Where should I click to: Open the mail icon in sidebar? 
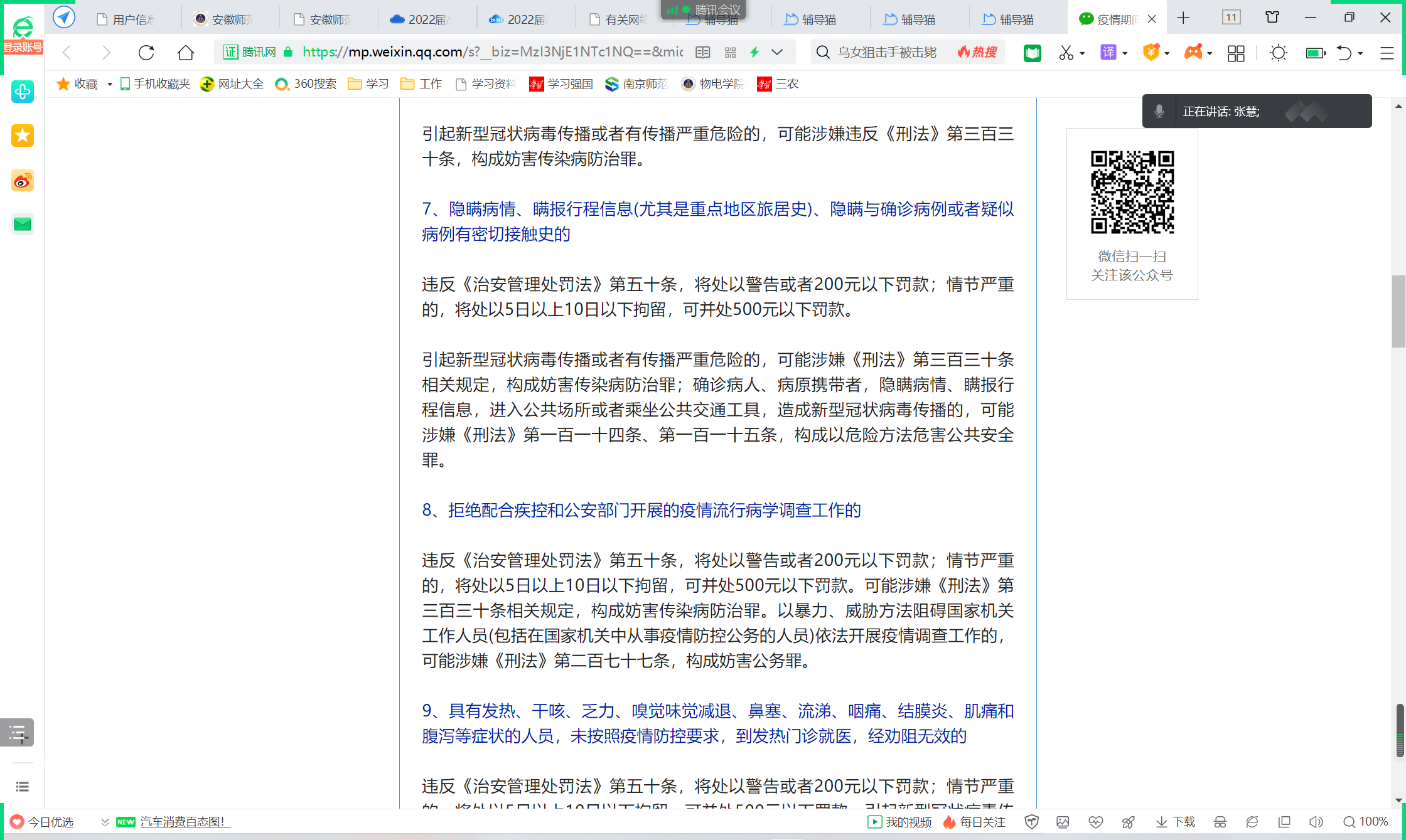[x=23, y=224]
